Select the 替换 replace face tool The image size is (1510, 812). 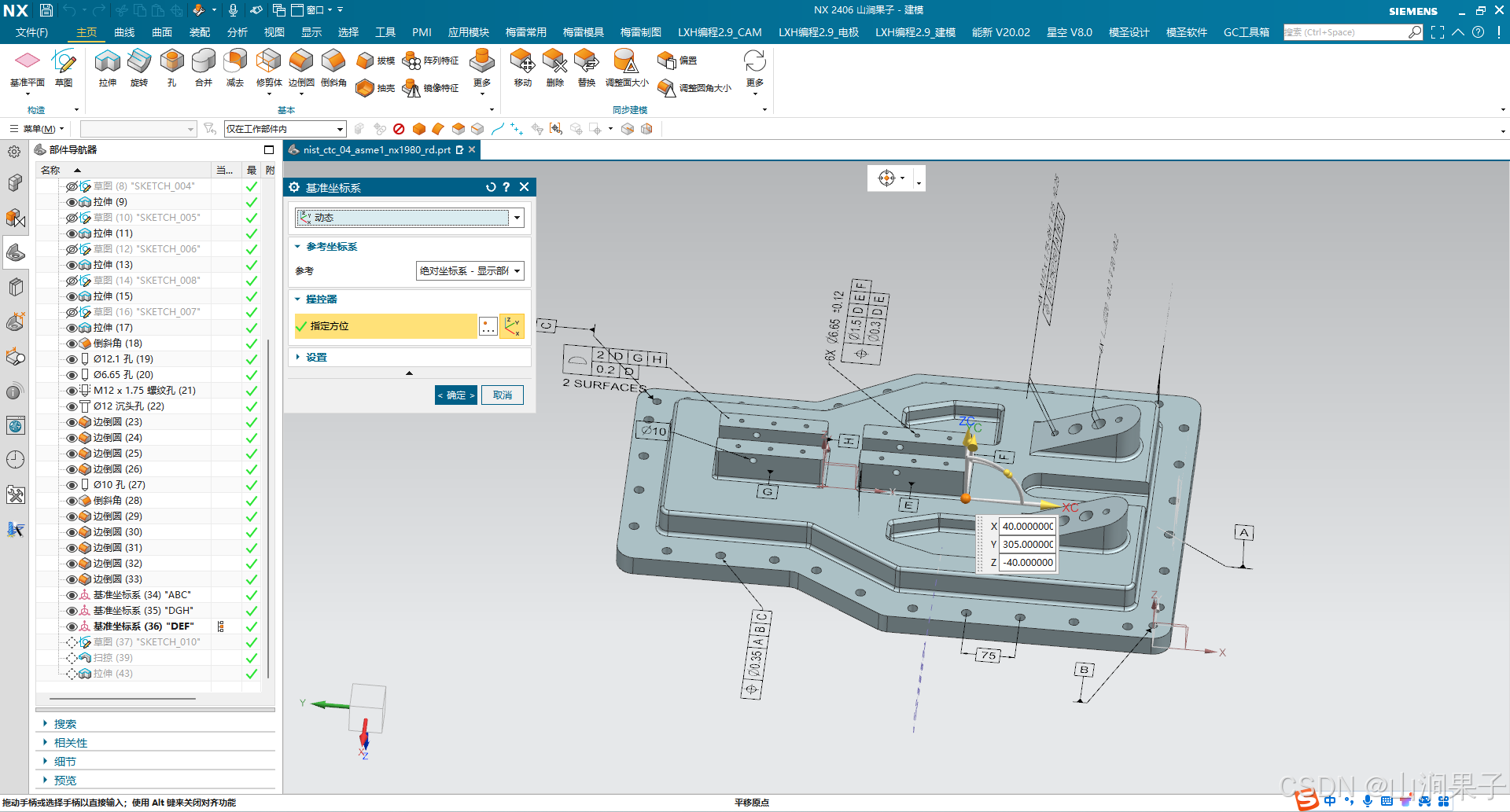(587, 68)
